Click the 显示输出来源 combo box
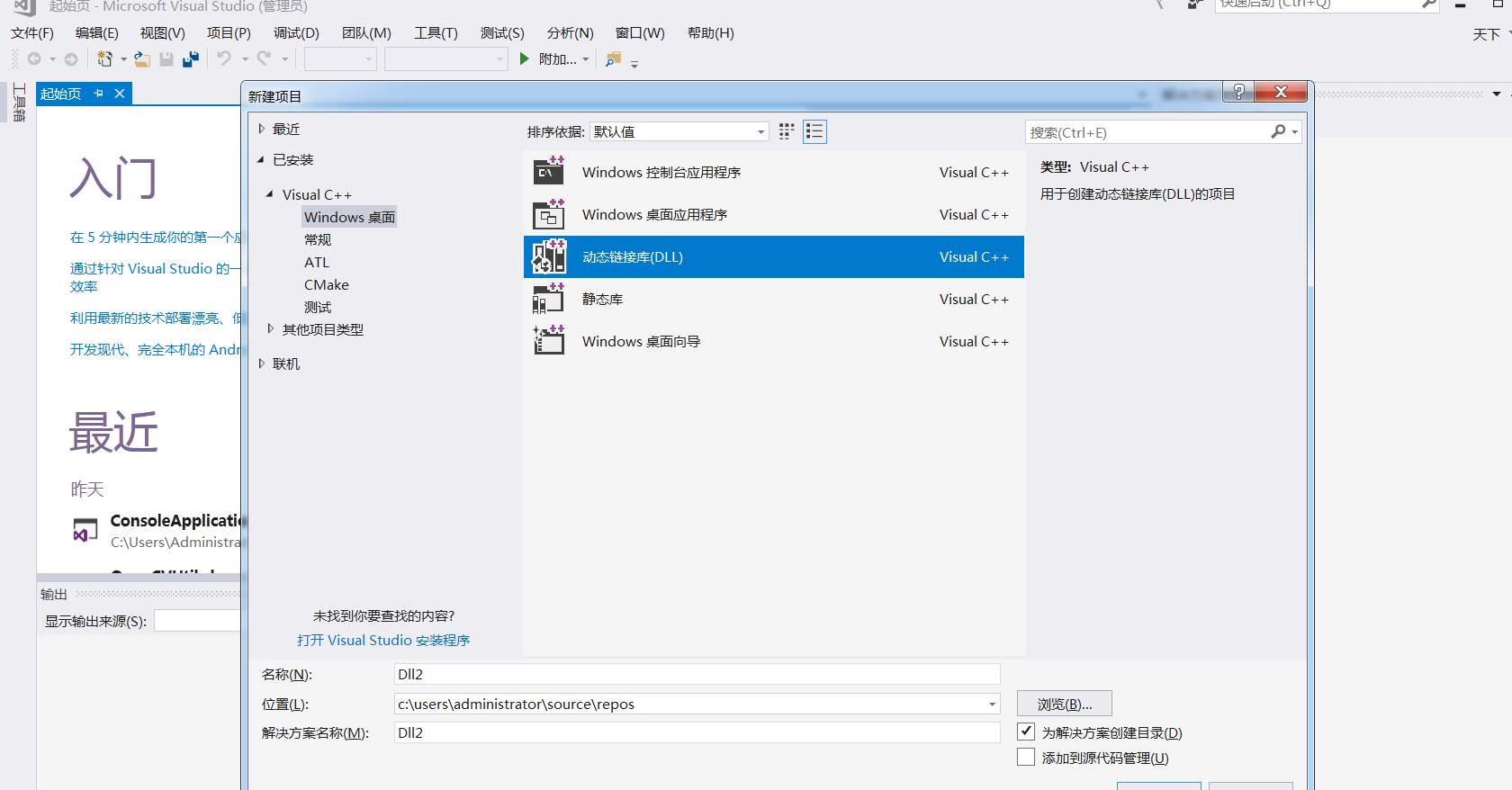The image size is (1512, 790). pos(197,621)
